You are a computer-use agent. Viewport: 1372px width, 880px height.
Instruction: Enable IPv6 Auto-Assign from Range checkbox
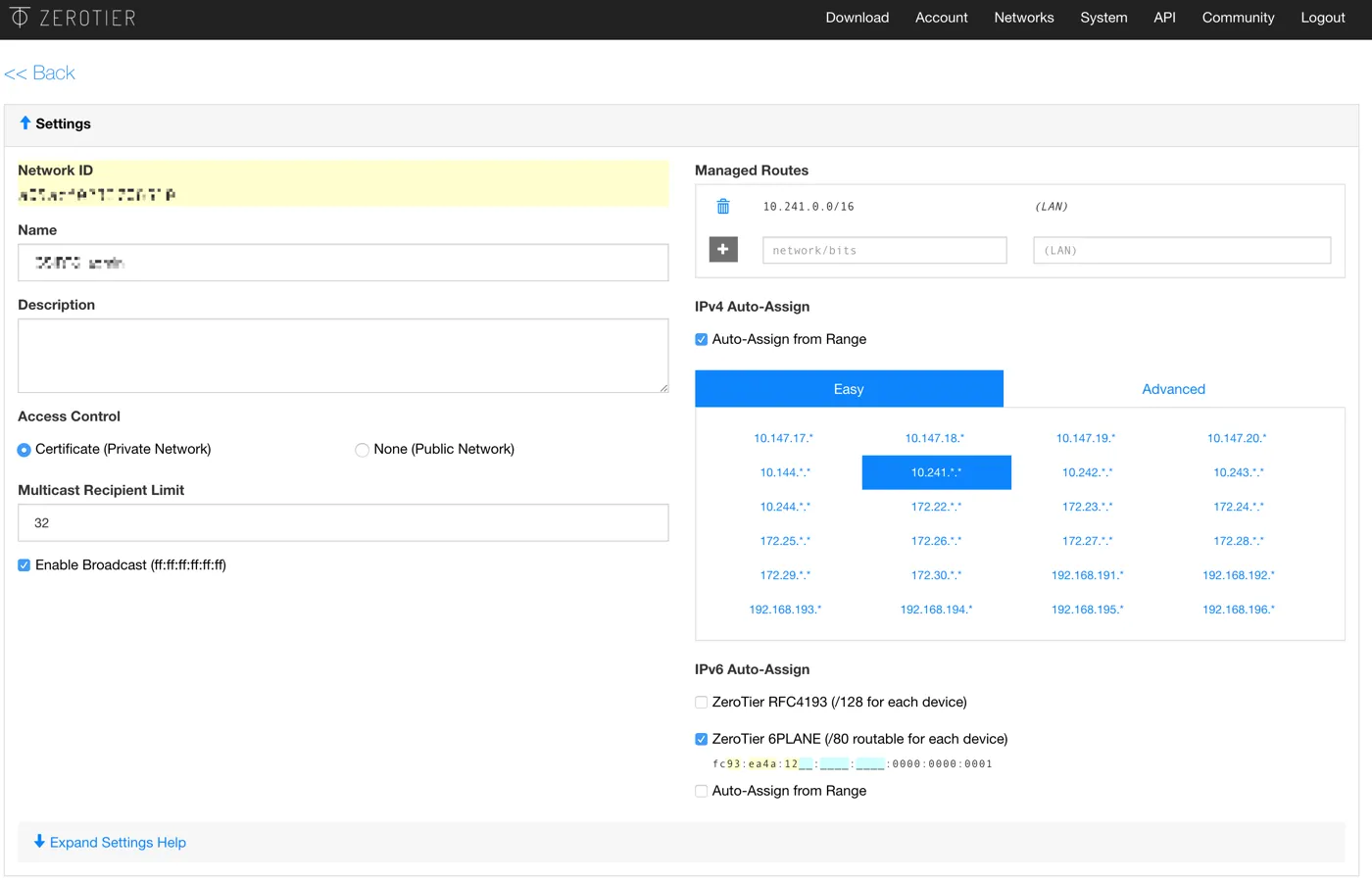click(x=701, y=791)
